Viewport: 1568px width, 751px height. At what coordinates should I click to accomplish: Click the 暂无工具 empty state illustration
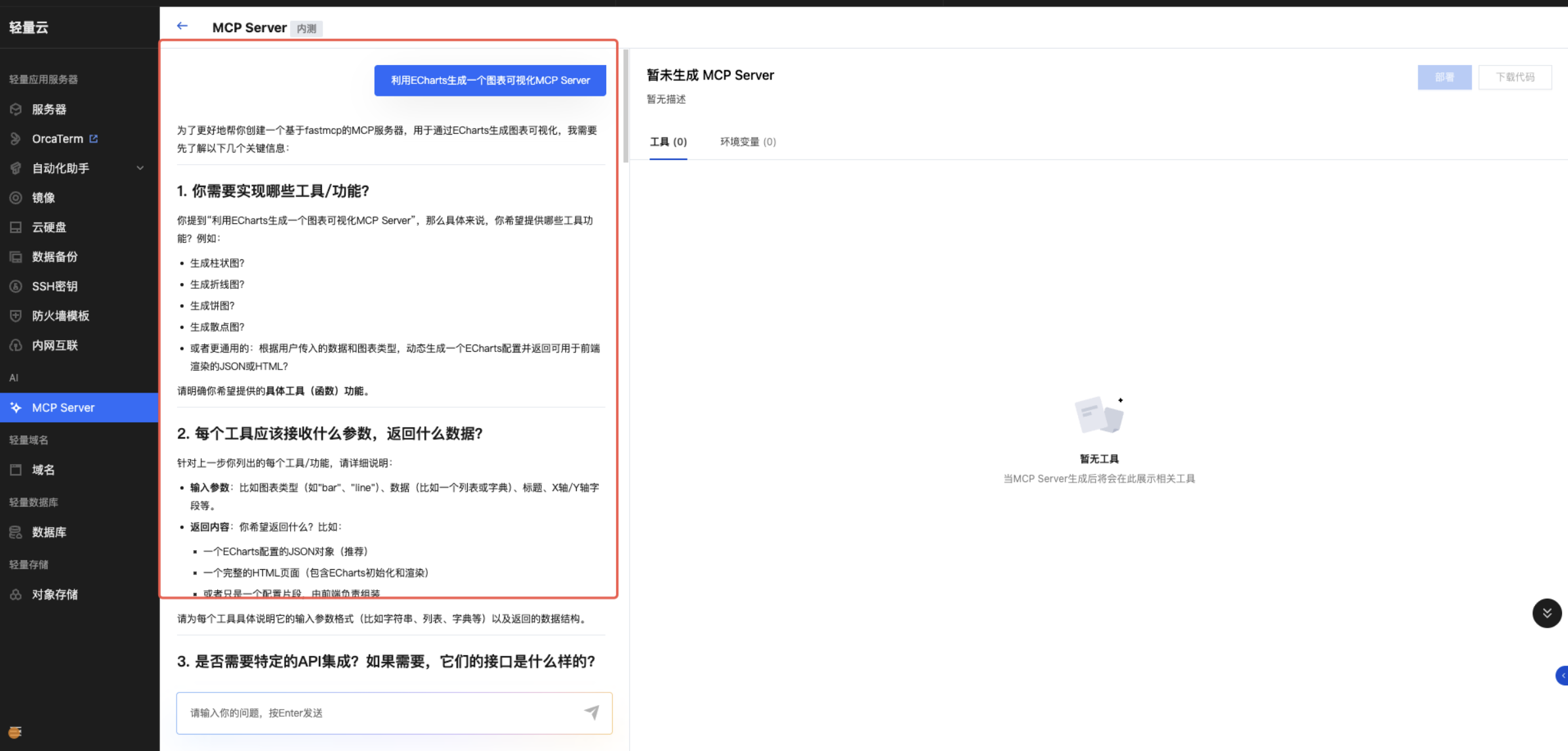pyautogui.click(x=1099, y=415)
